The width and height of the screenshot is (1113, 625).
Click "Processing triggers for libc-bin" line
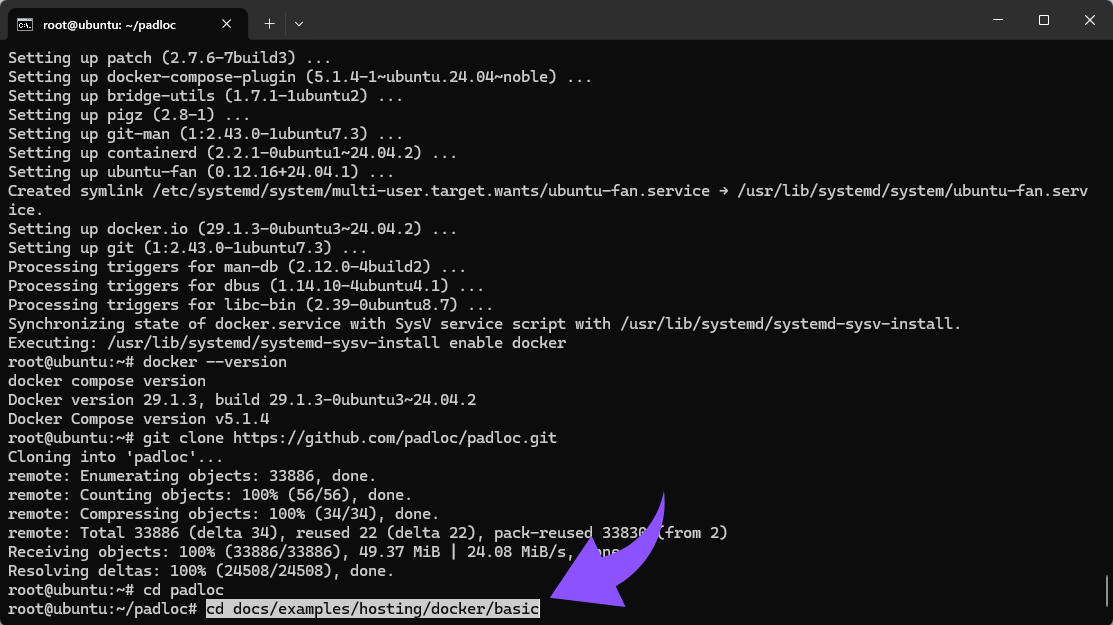click(x=251, y=304)
